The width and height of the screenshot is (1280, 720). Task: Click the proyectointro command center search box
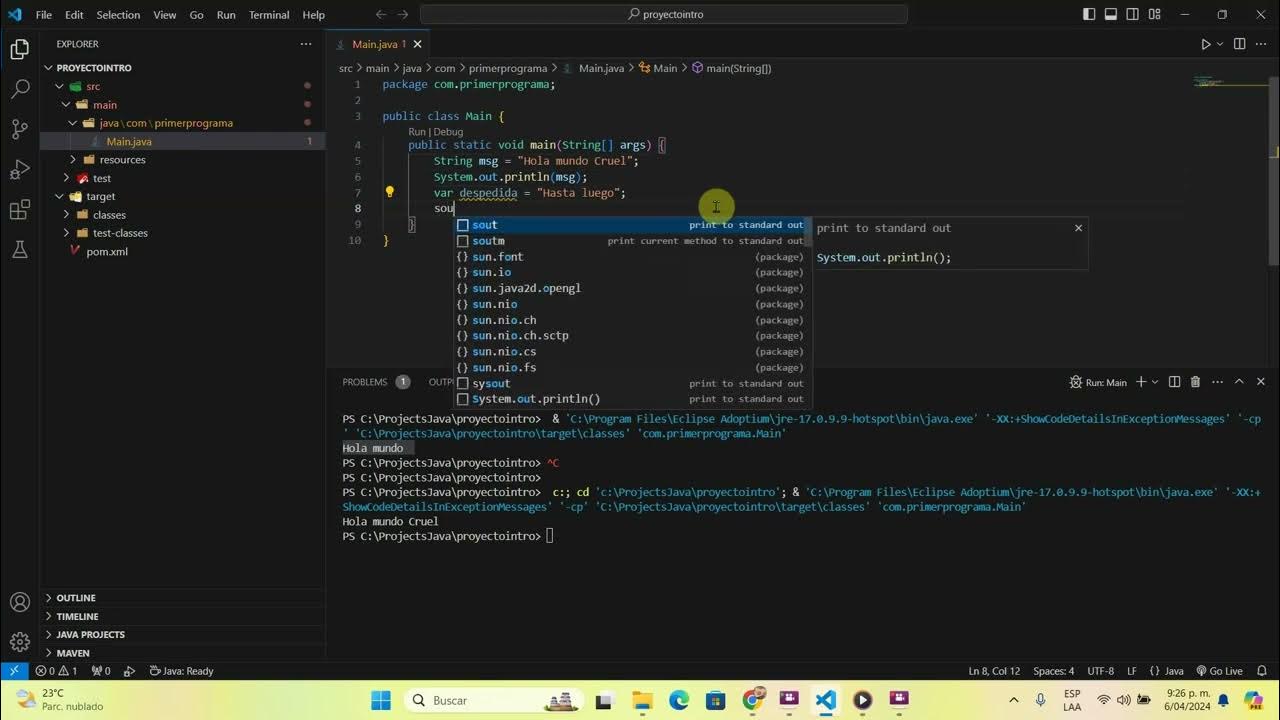point(664,15)
